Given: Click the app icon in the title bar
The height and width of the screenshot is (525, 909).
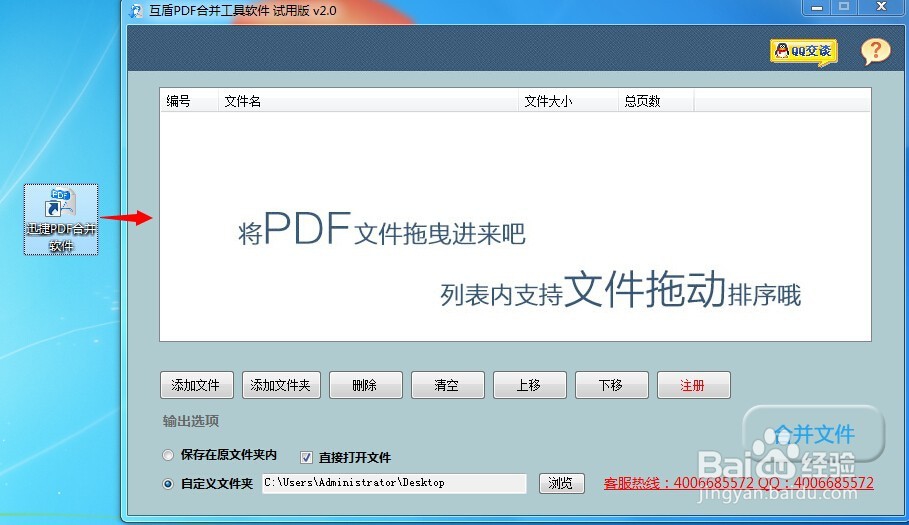Looking at the screenshot, I should (136, 10).
